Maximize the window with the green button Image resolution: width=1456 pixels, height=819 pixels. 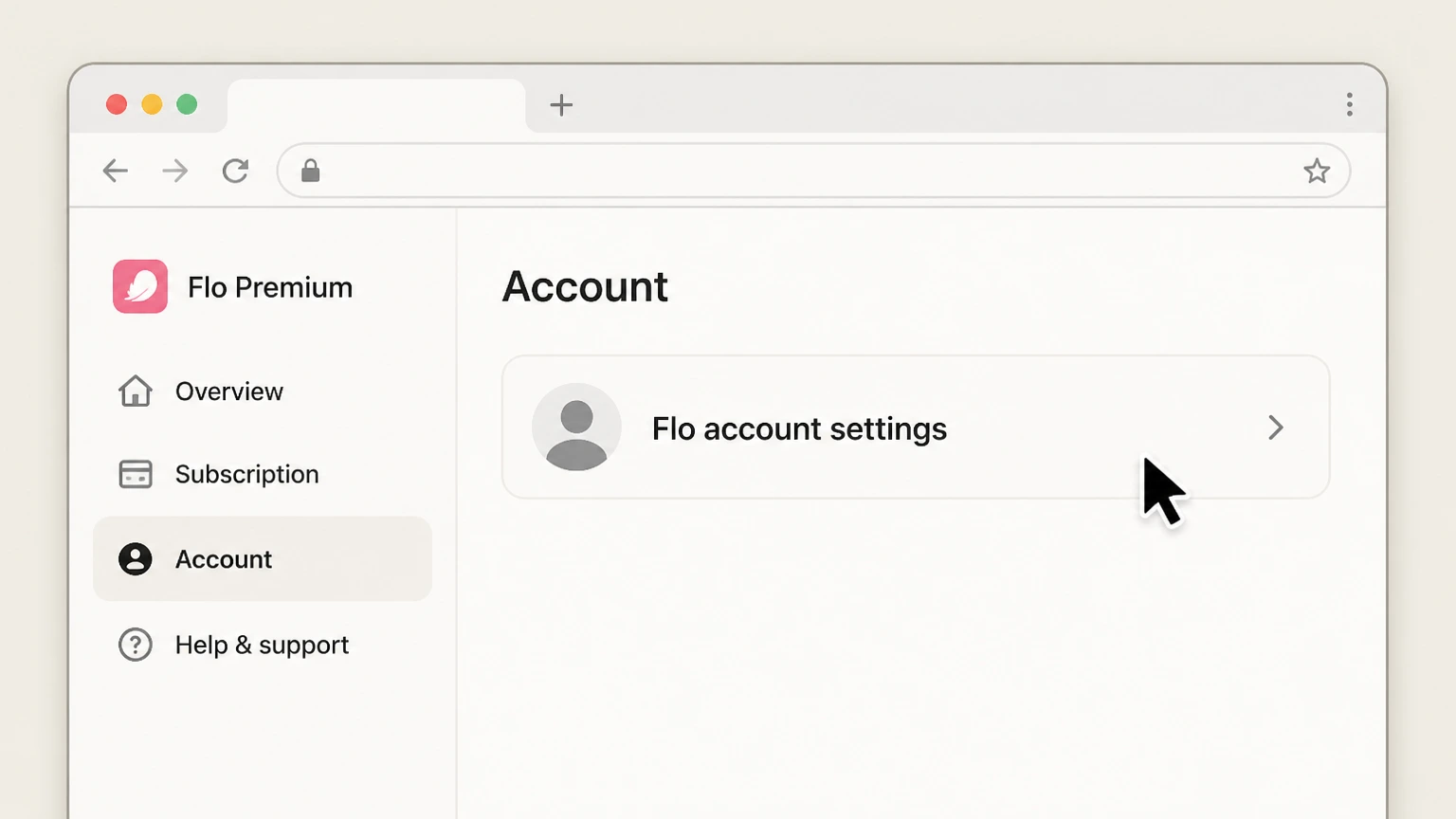coord(187,104)
